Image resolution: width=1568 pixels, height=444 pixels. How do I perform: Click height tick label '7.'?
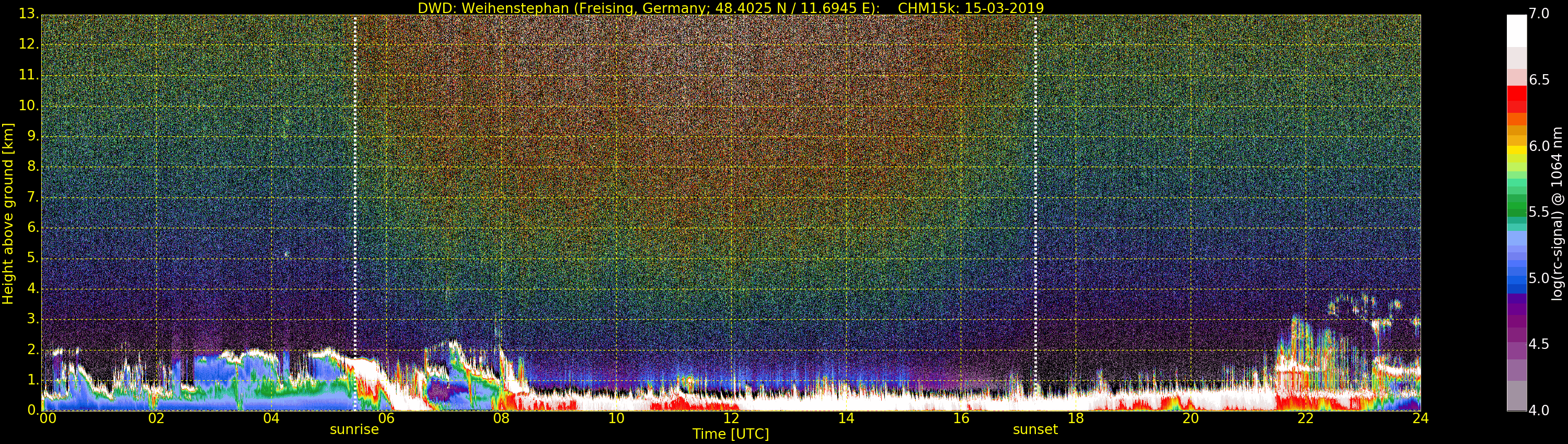(32, 197)
